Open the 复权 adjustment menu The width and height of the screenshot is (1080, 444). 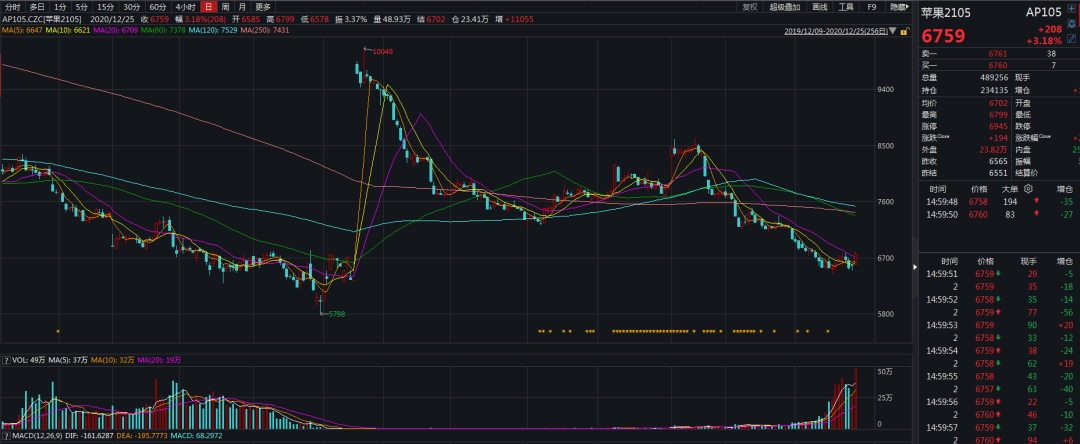tap(750, 7)
